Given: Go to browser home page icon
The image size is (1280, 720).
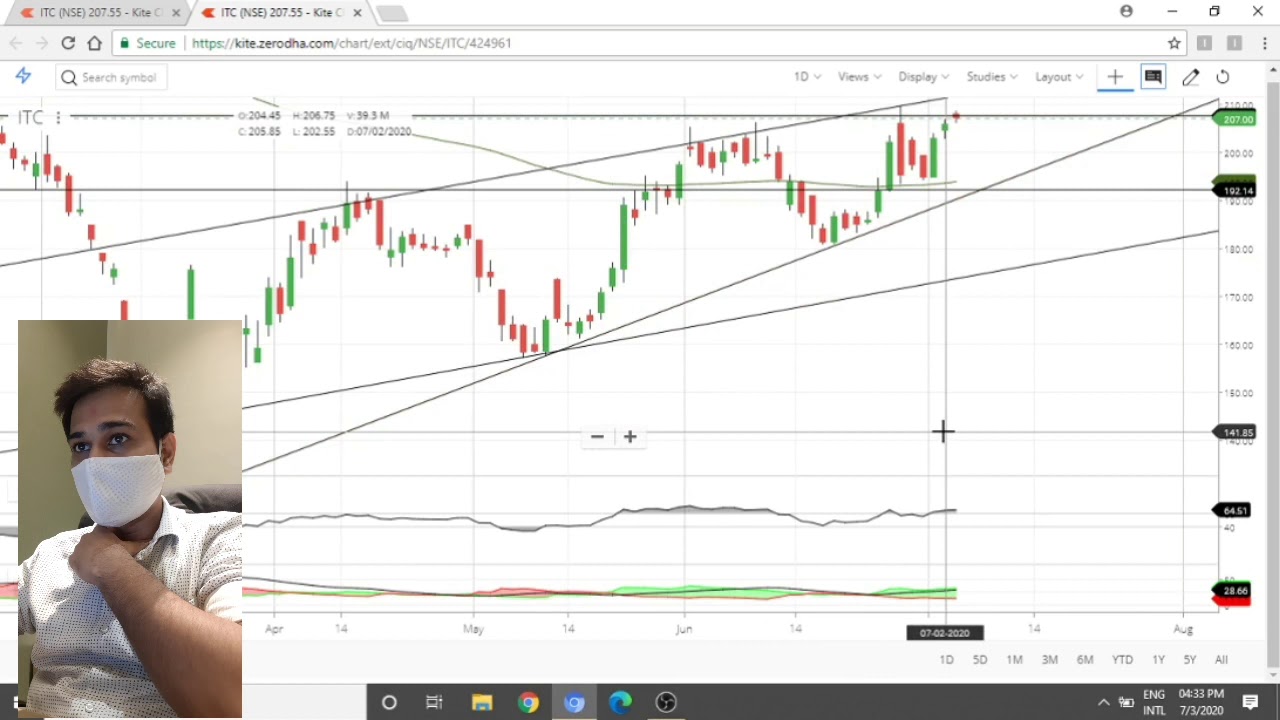Looking at the screenshot, I should coord(94,43).
